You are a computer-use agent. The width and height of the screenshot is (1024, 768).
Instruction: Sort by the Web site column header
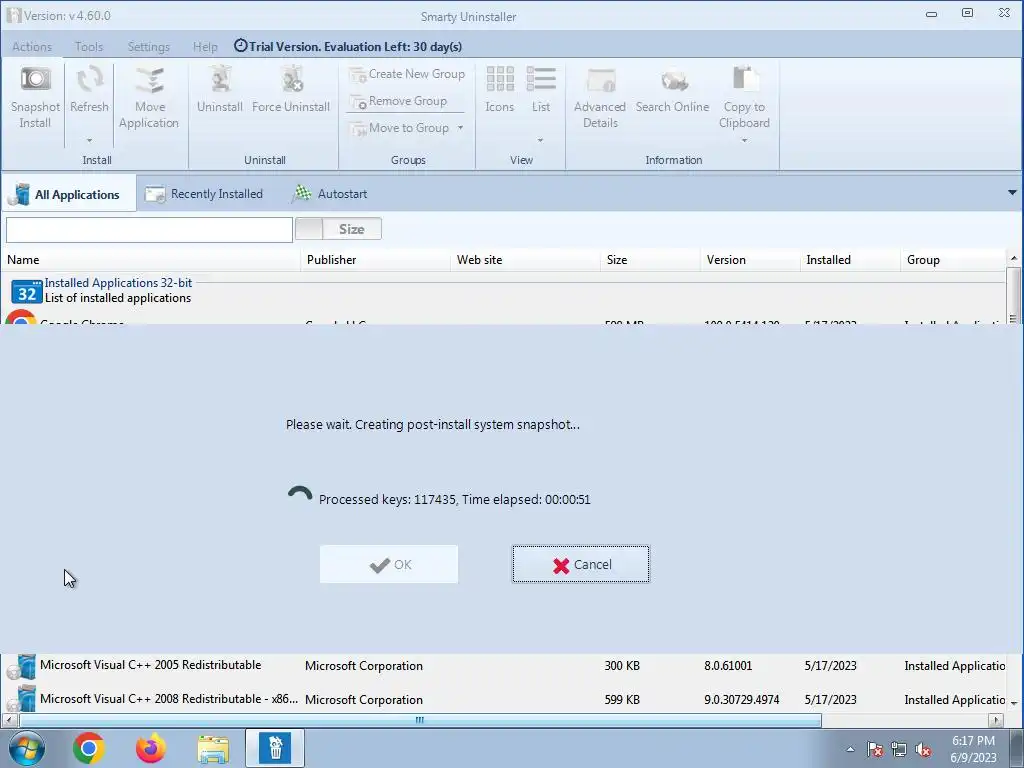point(525,260)
